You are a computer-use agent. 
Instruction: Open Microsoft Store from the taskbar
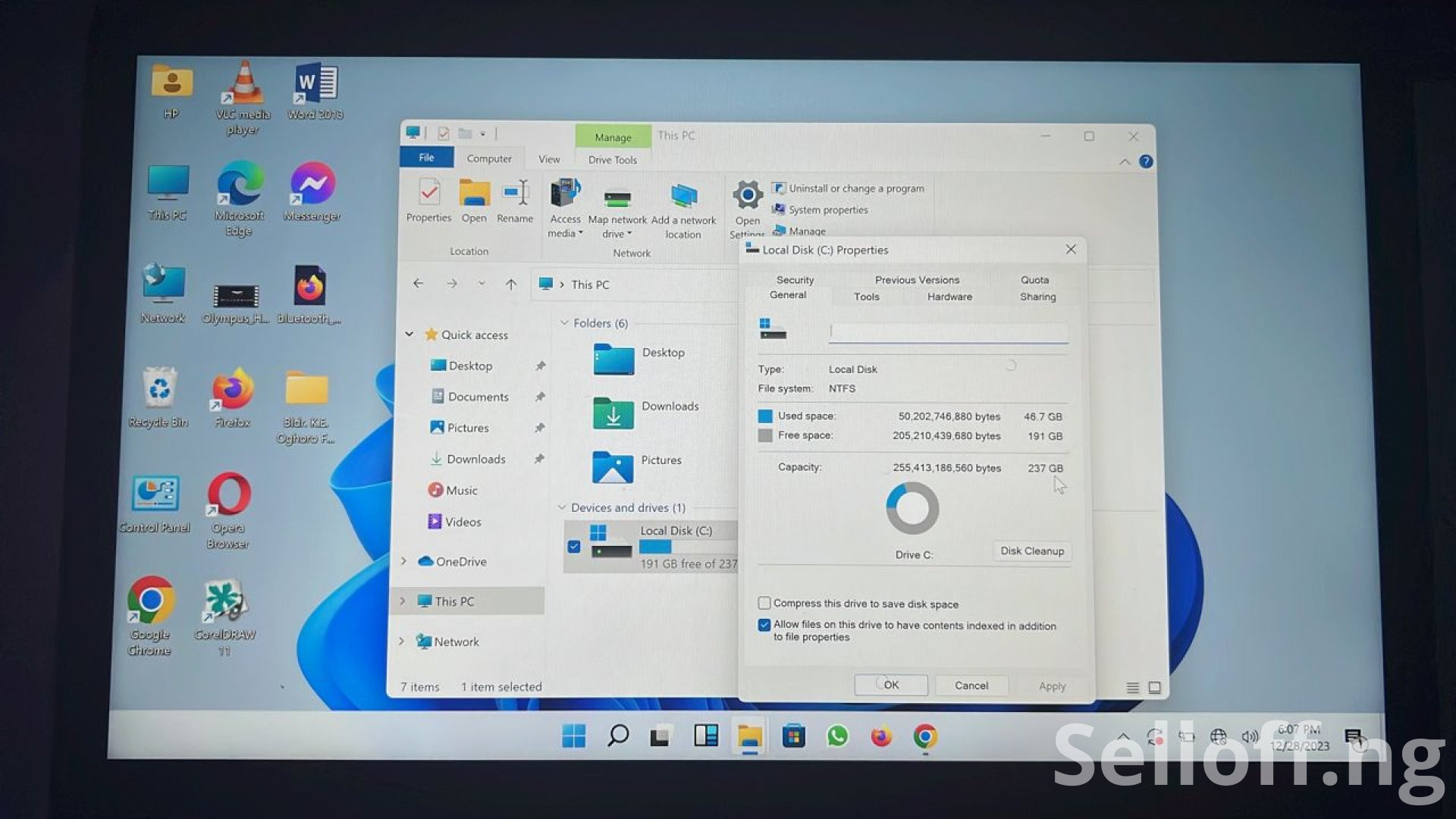(793, 736)
